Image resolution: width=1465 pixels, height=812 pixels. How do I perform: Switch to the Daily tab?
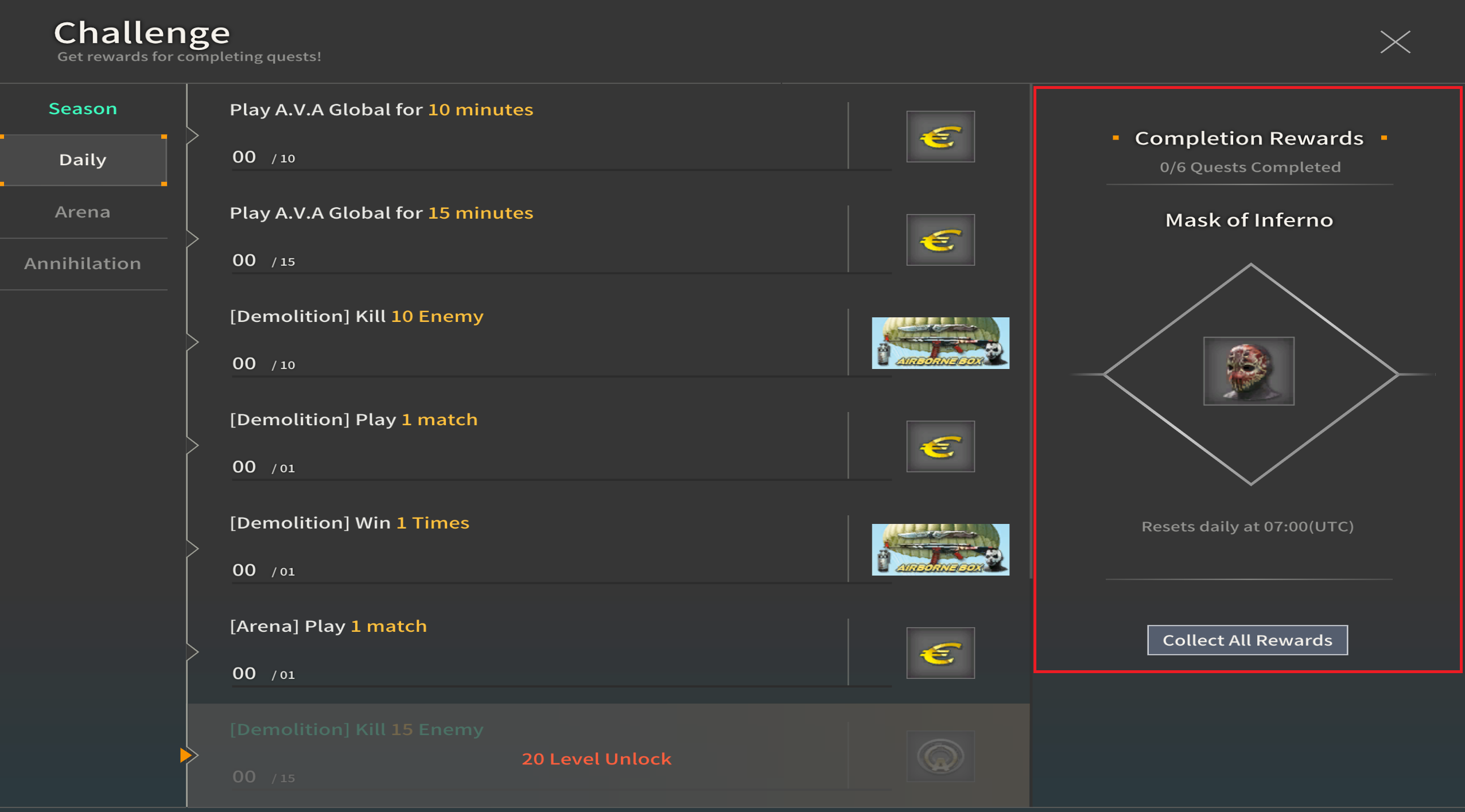point(83,160)
